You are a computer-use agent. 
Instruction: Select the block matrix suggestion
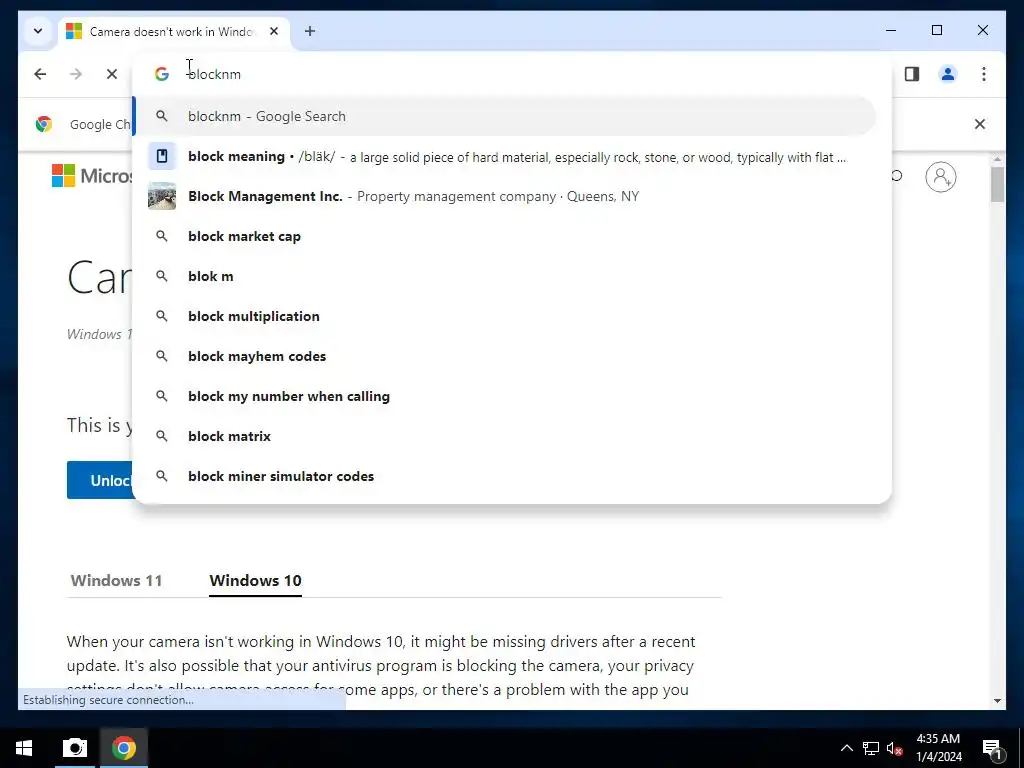click(x=504, y=436)
